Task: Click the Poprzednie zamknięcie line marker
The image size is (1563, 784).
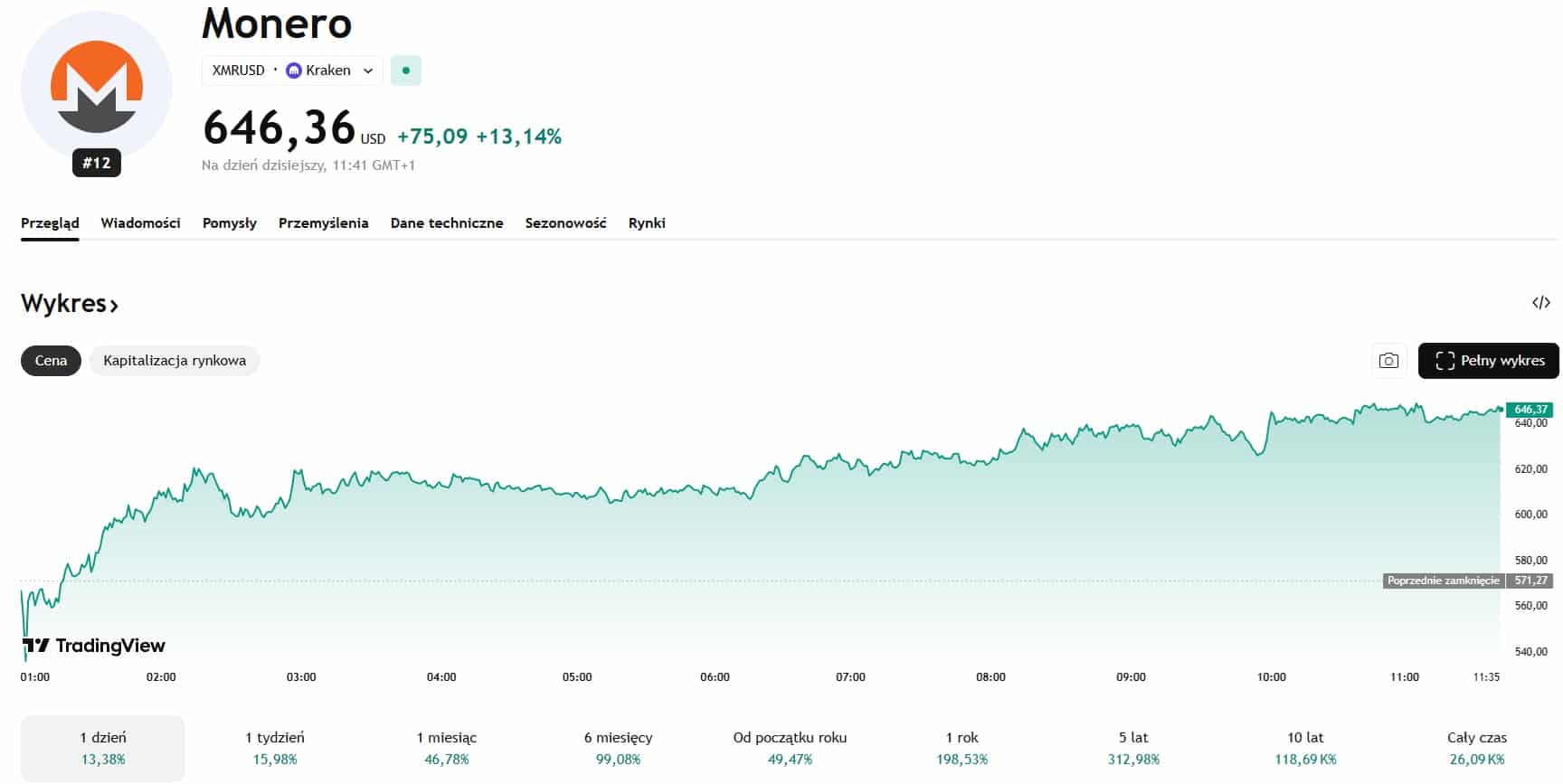Action: [1443, 581]
